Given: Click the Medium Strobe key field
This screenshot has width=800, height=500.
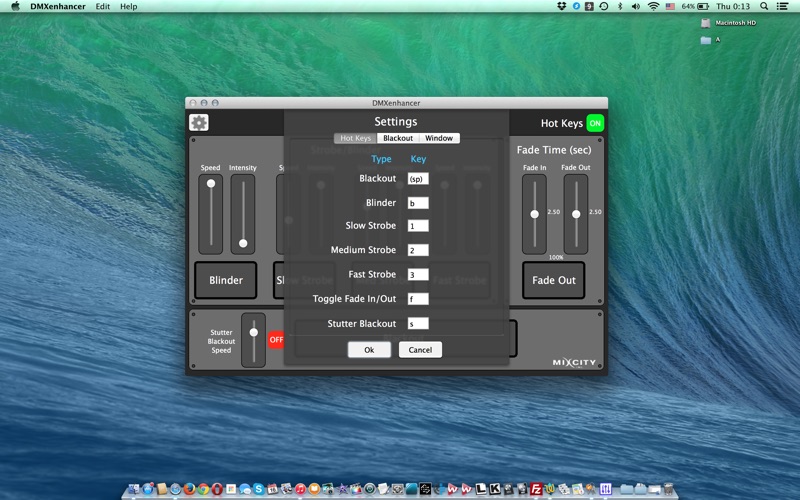Looking at the screenshot, I should [x=418, y=250].
